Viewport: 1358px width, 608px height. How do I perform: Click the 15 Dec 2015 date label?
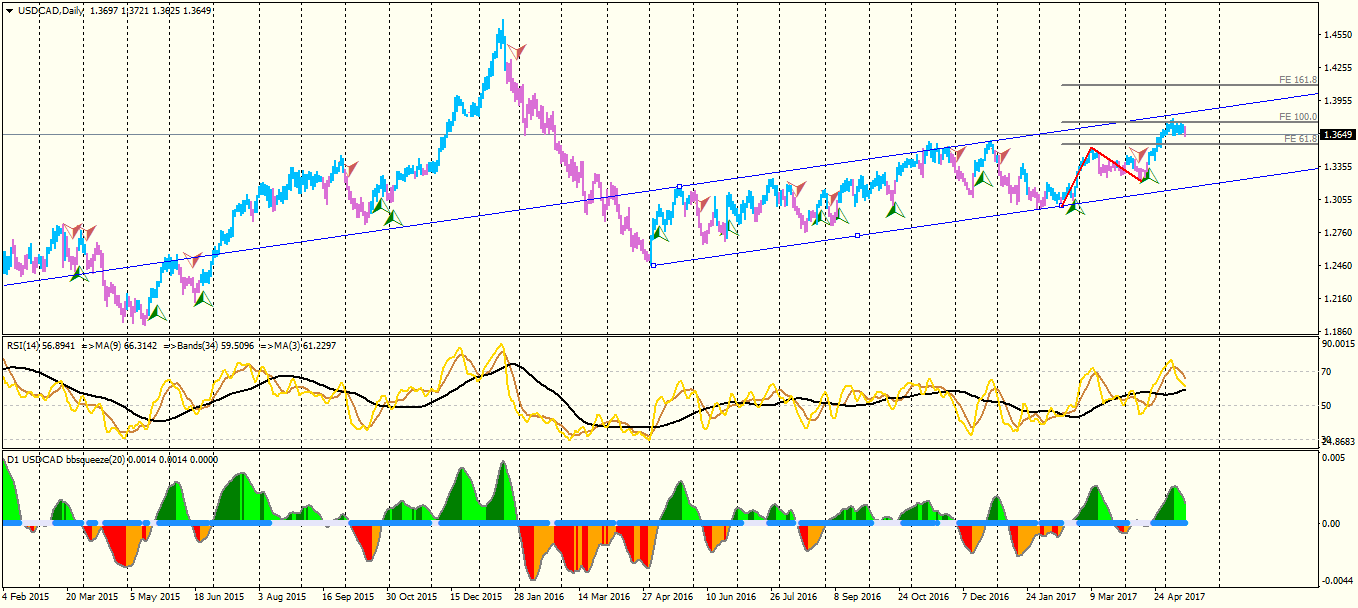(476, 596)
